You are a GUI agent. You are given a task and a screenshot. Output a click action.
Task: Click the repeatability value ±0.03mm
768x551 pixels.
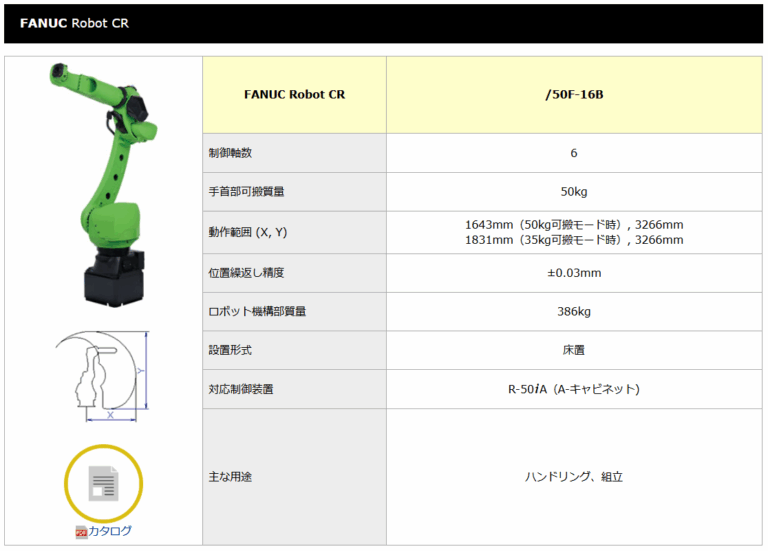(x=574, y=273)
